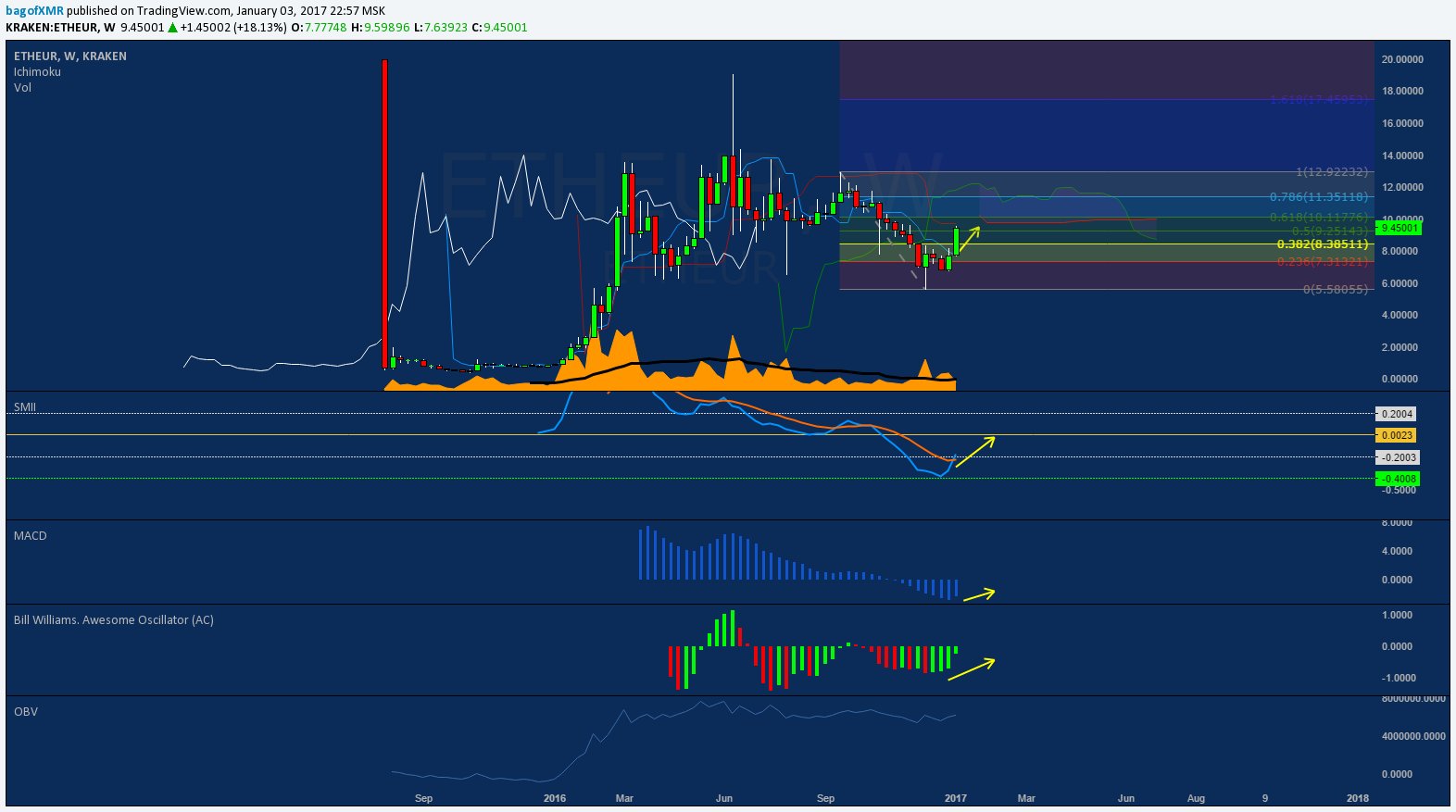Click the SMII -0.2003 level tag

click(x=1399, y=458)
